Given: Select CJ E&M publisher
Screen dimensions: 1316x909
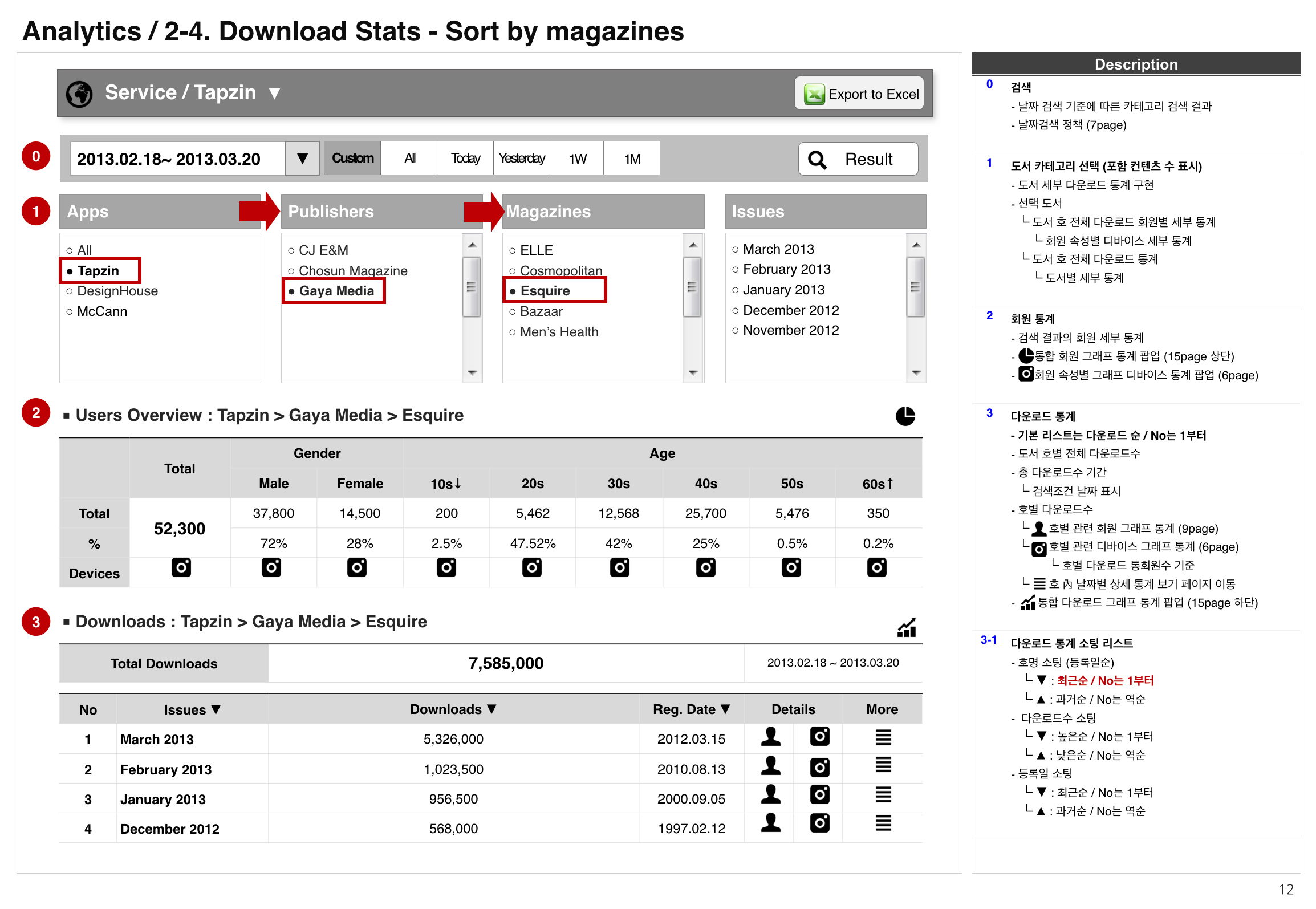Looking at the screenshot, I should [x=318, y=250].
